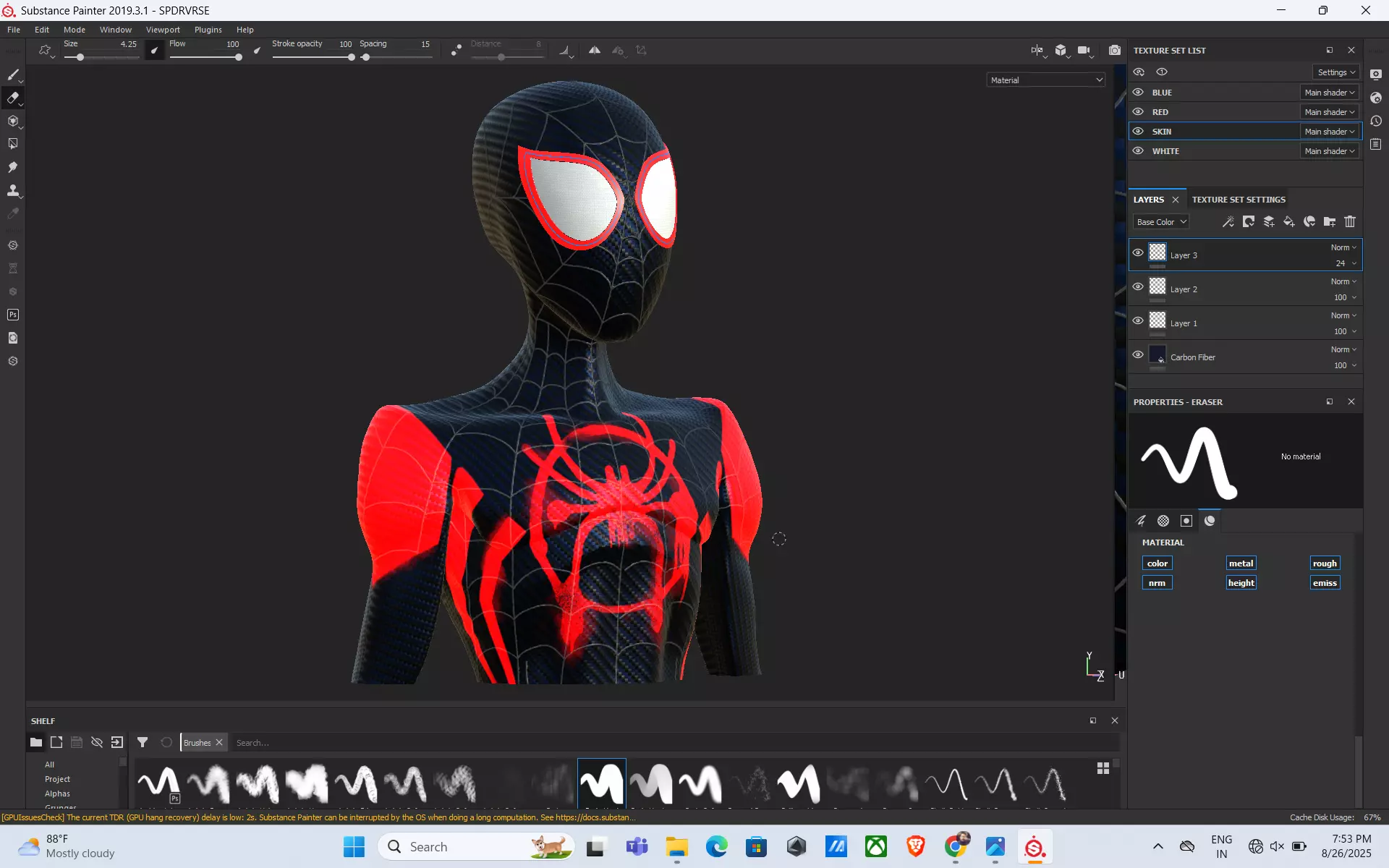Select the Paint brush tool

13,75
